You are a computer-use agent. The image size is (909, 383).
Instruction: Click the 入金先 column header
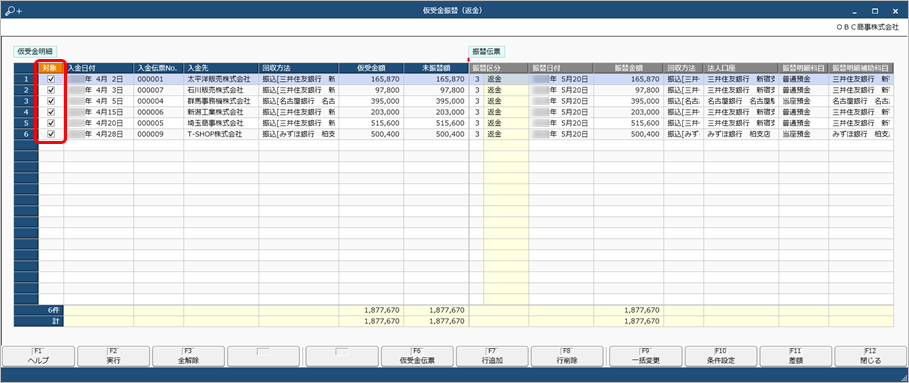pyautogui.click(x=221, y=68)
